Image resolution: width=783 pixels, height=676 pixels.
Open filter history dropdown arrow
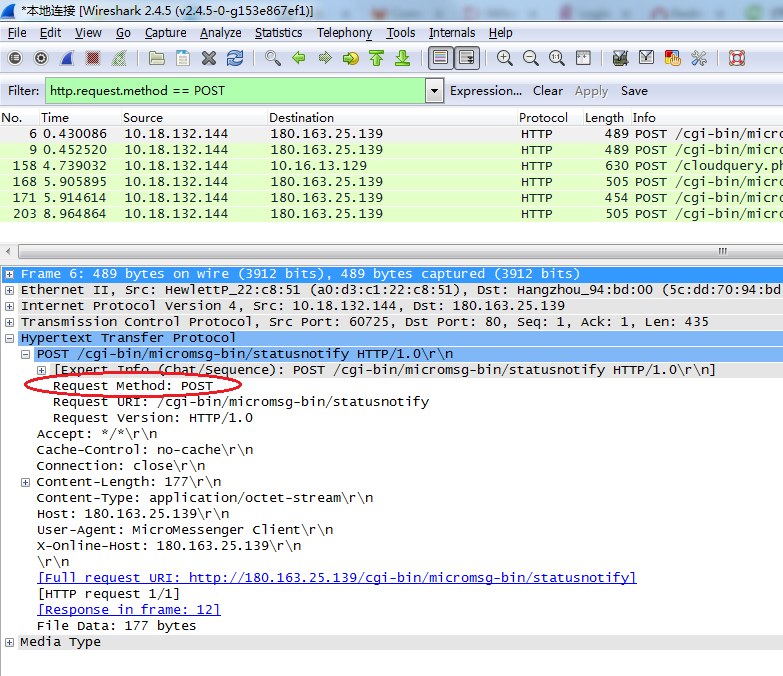[434, 91]
